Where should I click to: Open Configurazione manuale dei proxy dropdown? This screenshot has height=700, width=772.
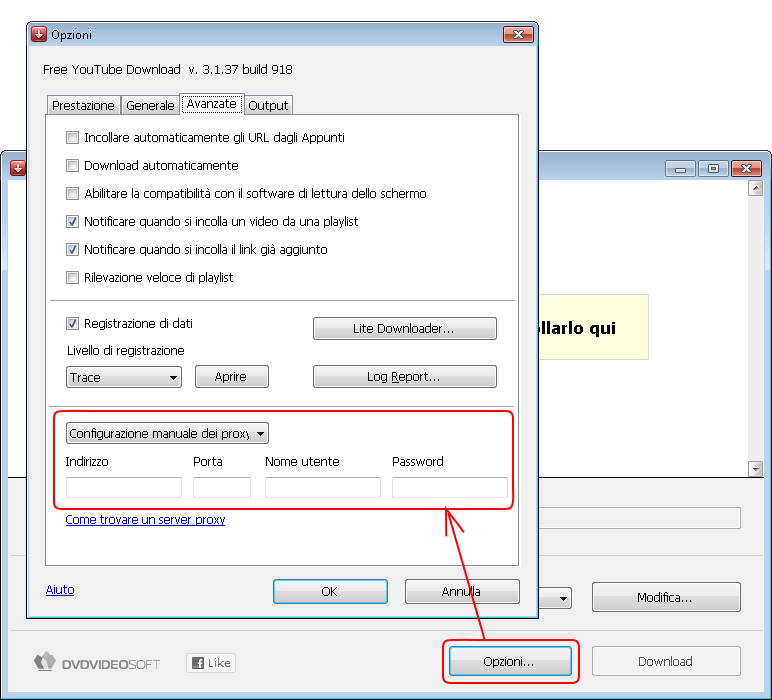[167, 434]
